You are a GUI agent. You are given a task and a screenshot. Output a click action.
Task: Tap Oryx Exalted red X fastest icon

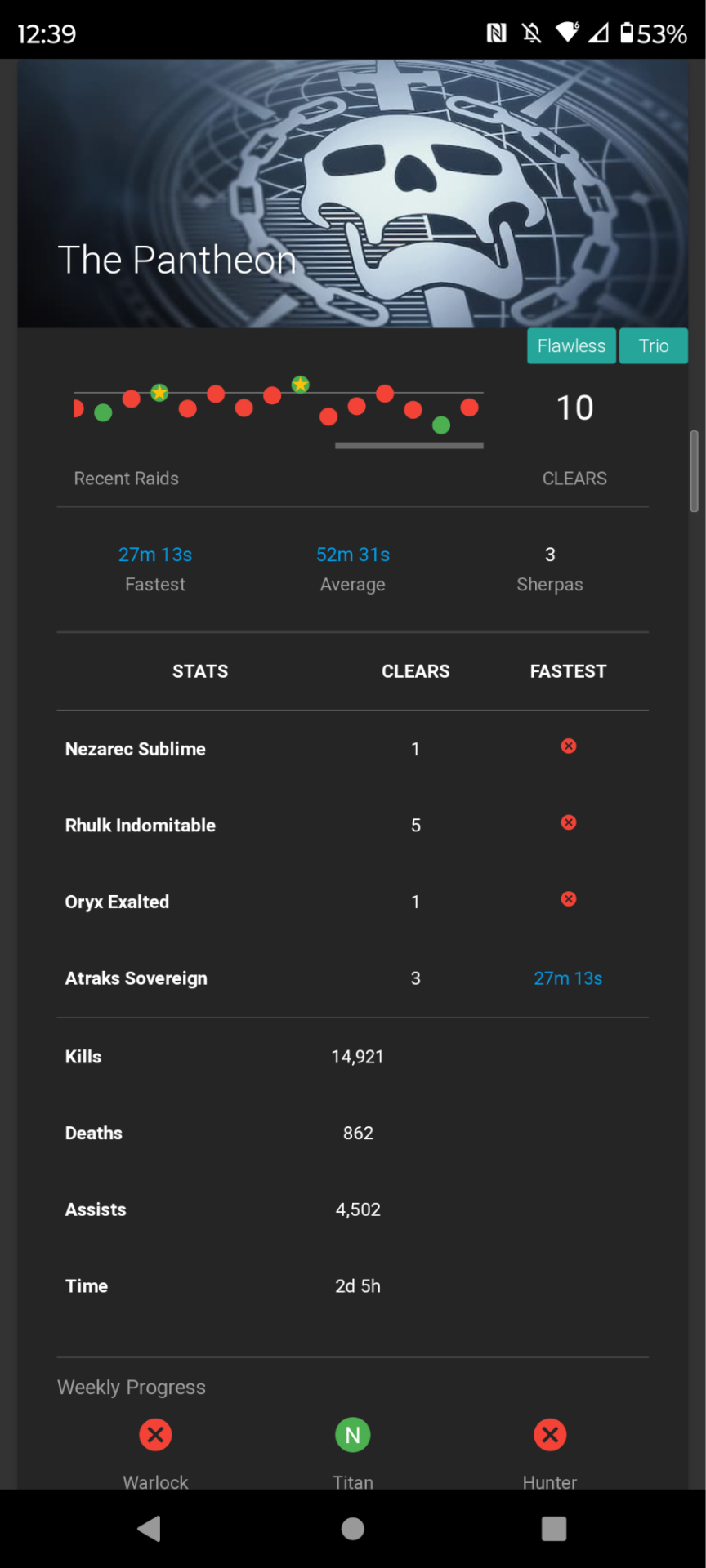pyautogui.click(x=569, y=898)
